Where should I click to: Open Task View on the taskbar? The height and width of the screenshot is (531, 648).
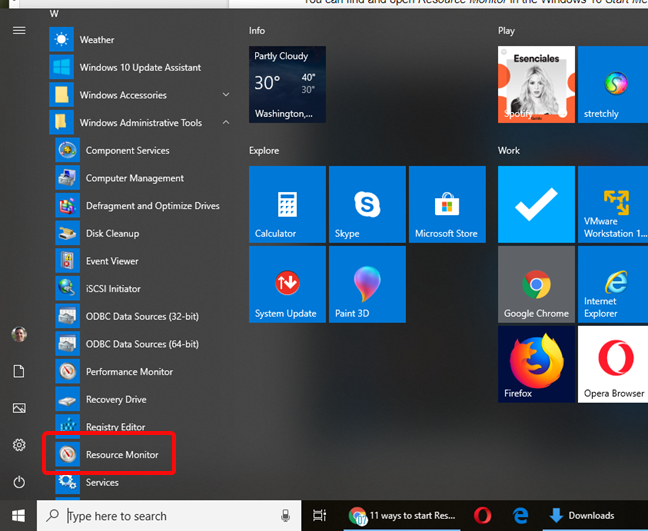pyautogui.click(x=319, y=515)
